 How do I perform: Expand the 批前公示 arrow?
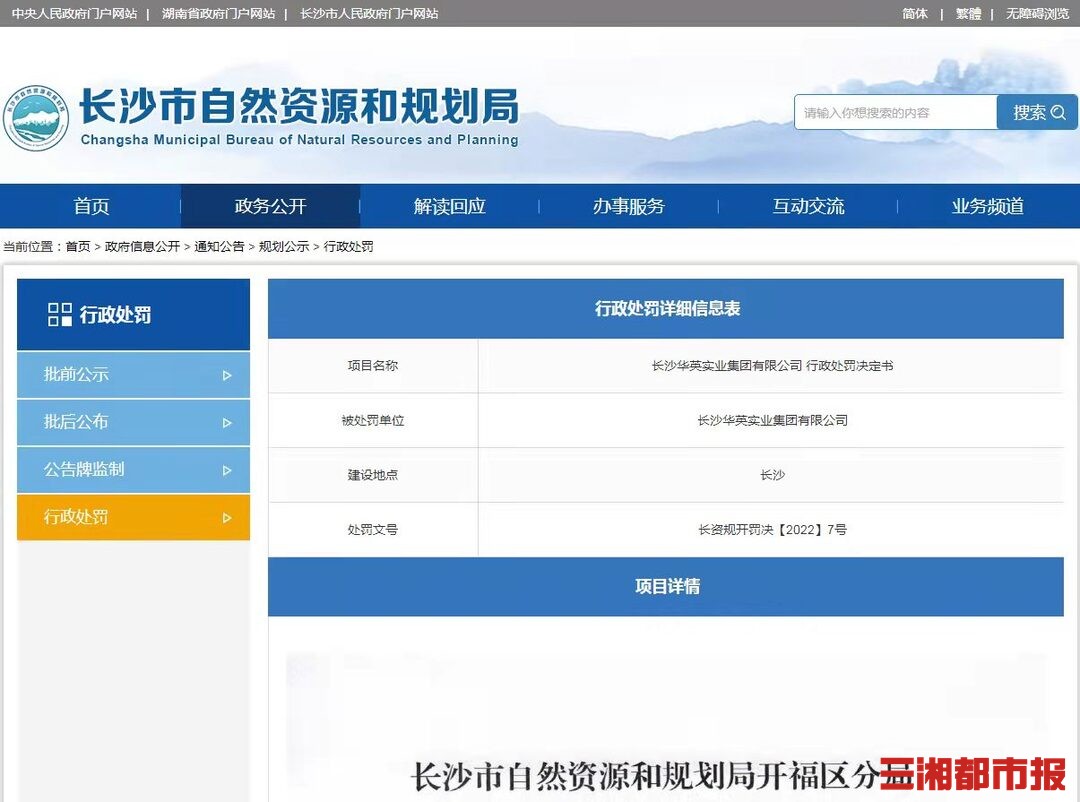227,376
